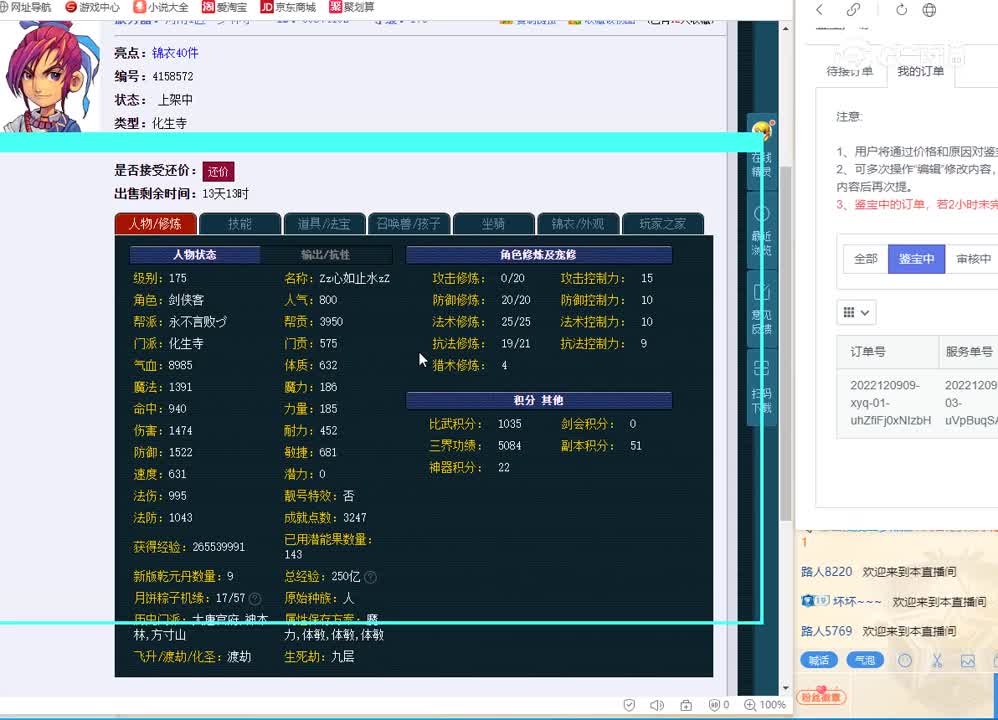Click username 坏坏~~~ in chat
The width and height of the screenshot is (998, 720).
(x=857, y=602)
